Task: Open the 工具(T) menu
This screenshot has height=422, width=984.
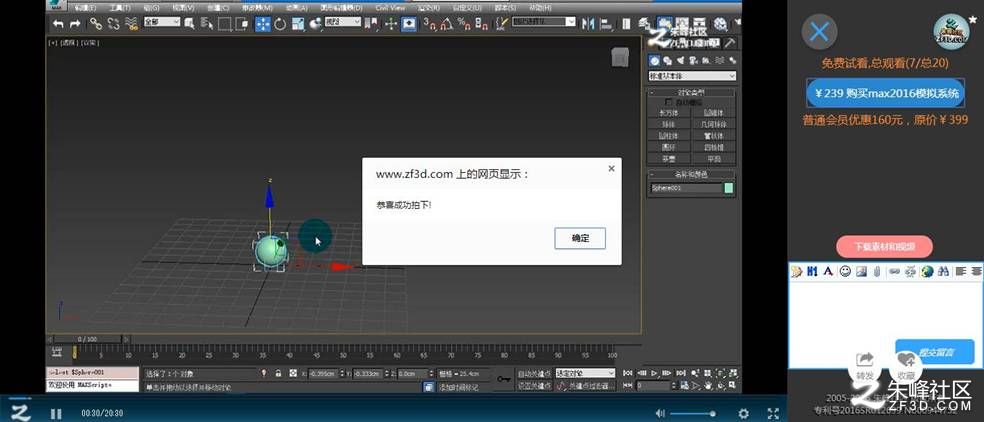Action: pyautogui.click(x=119, y=8)
